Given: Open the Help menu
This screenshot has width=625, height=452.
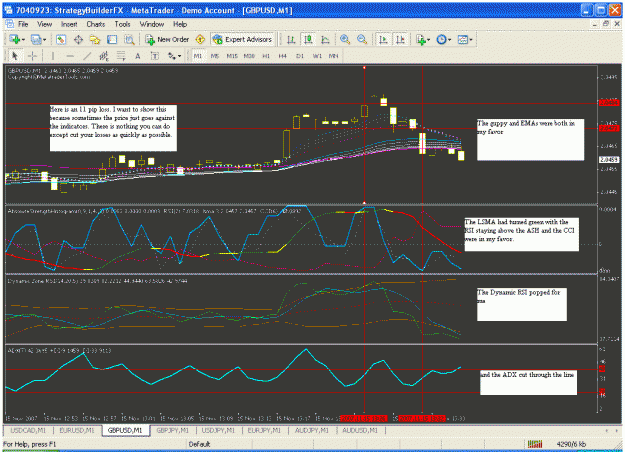Looking at the screenshot, I should [x=180, y=24].
